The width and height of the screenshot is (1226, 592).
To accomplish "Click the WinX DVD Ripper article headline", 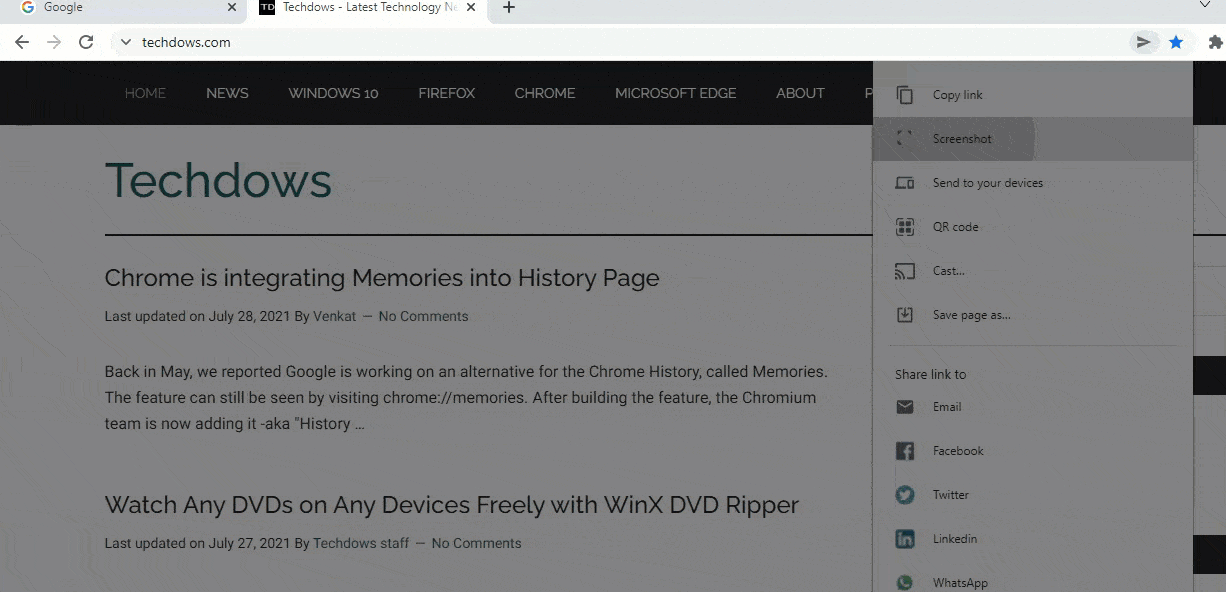I will click(x=451, y=505).
